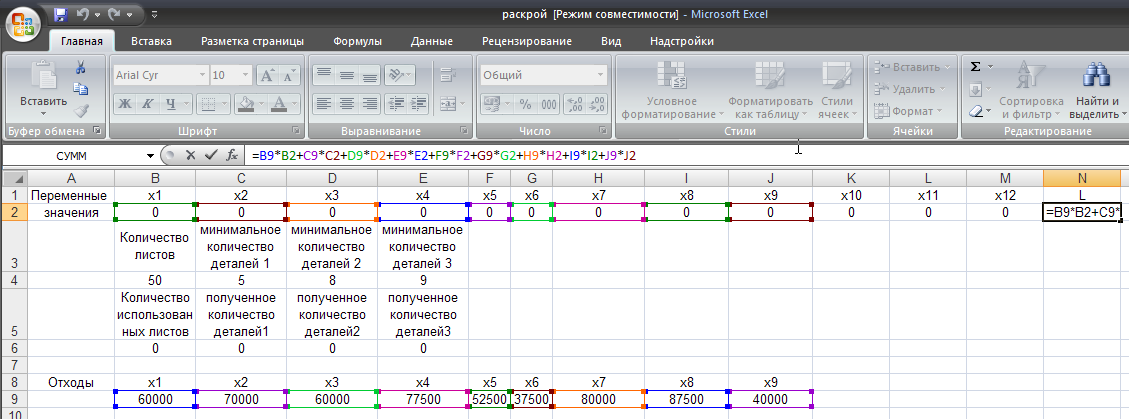The height and width of the screenshot is (419, 1129).
Task: Open Шрифт group dialog launcher
Action: [296, 132]
